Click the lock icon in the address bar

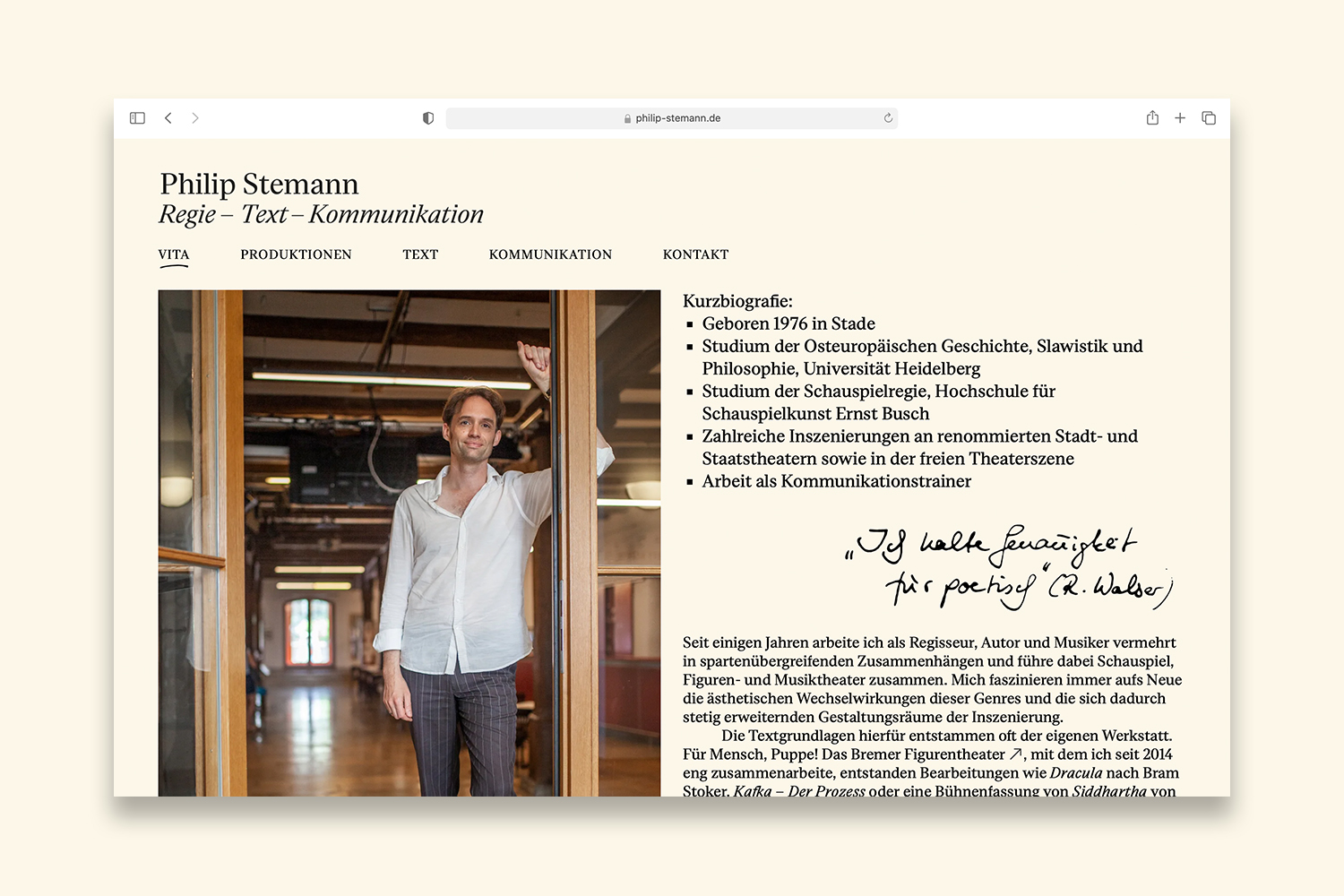[627, 119]
